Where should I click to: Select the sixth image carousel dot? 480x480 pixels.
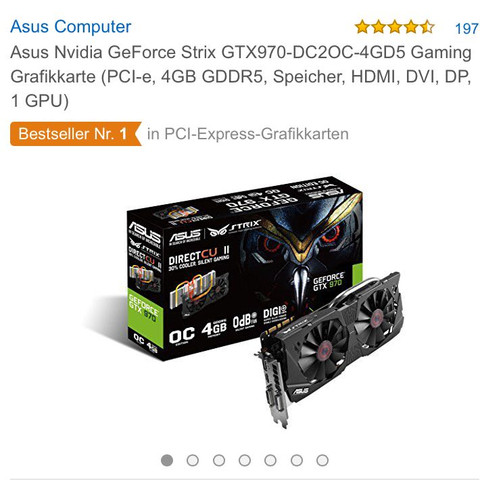point(296,460)
